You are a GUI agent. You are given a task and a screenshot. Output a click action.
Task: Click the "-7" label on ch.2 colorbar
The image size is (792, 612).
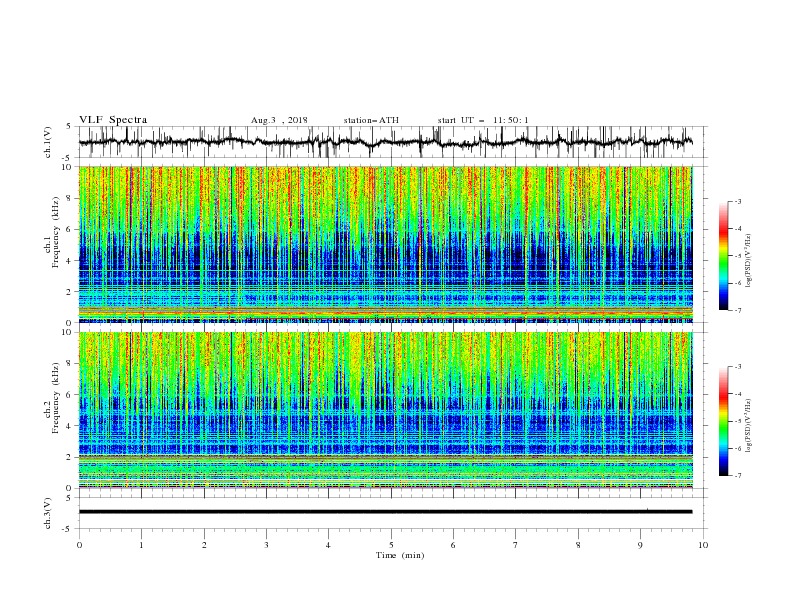[x=738, y=476]
